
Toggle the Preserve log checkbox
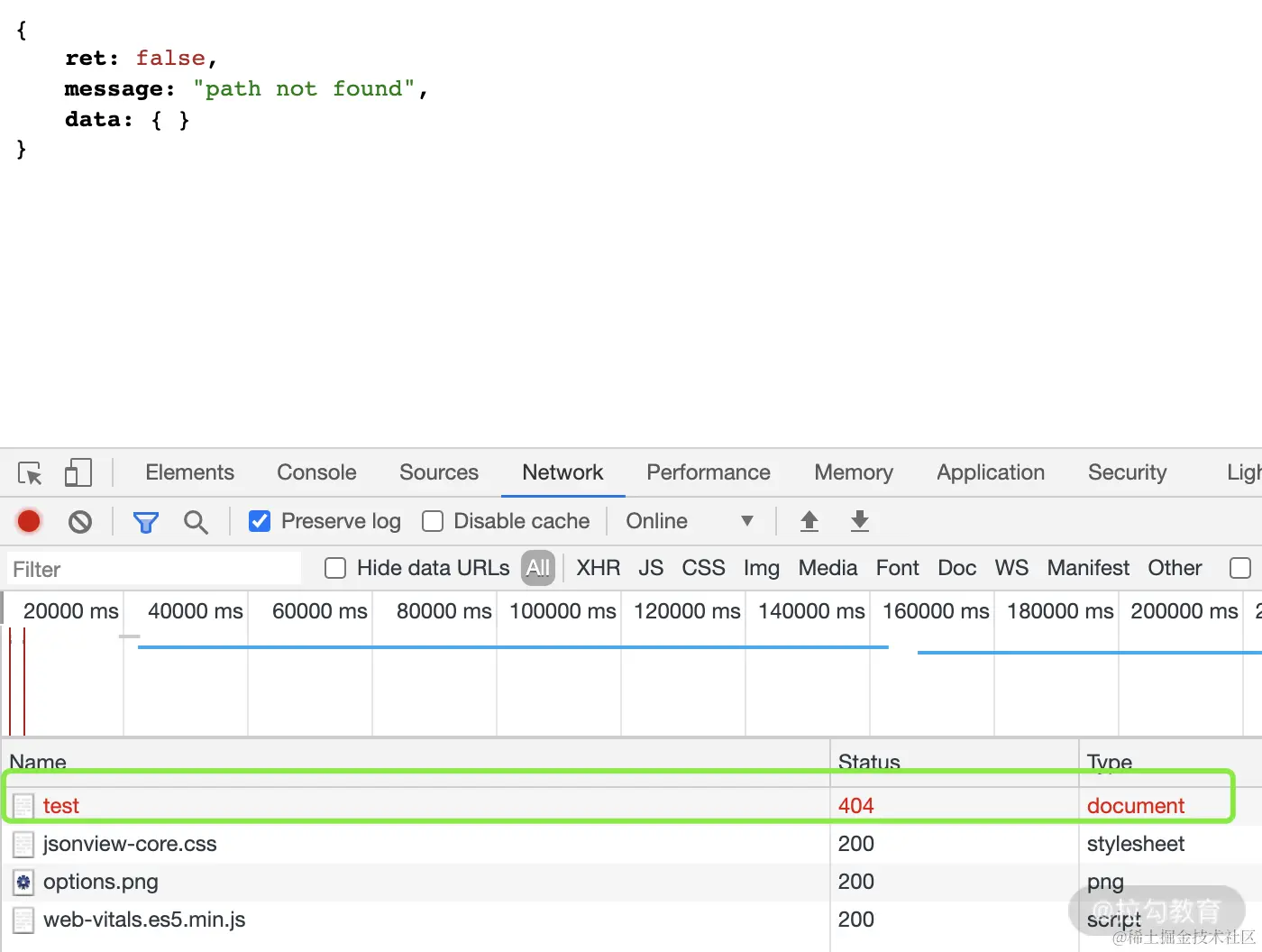point(260,521)
